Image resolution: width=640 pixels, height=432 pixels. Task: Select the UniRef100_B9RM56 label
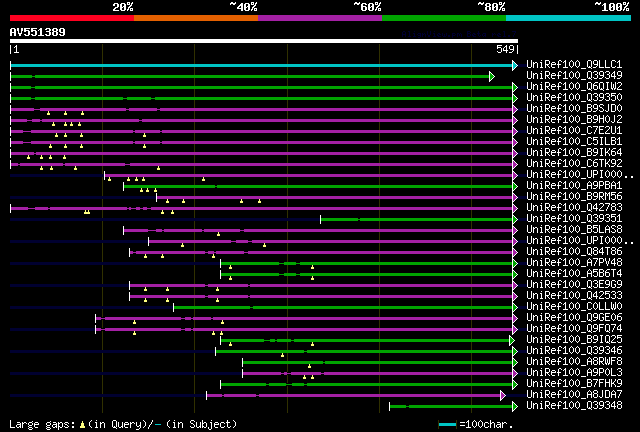[x=574, y=197]
